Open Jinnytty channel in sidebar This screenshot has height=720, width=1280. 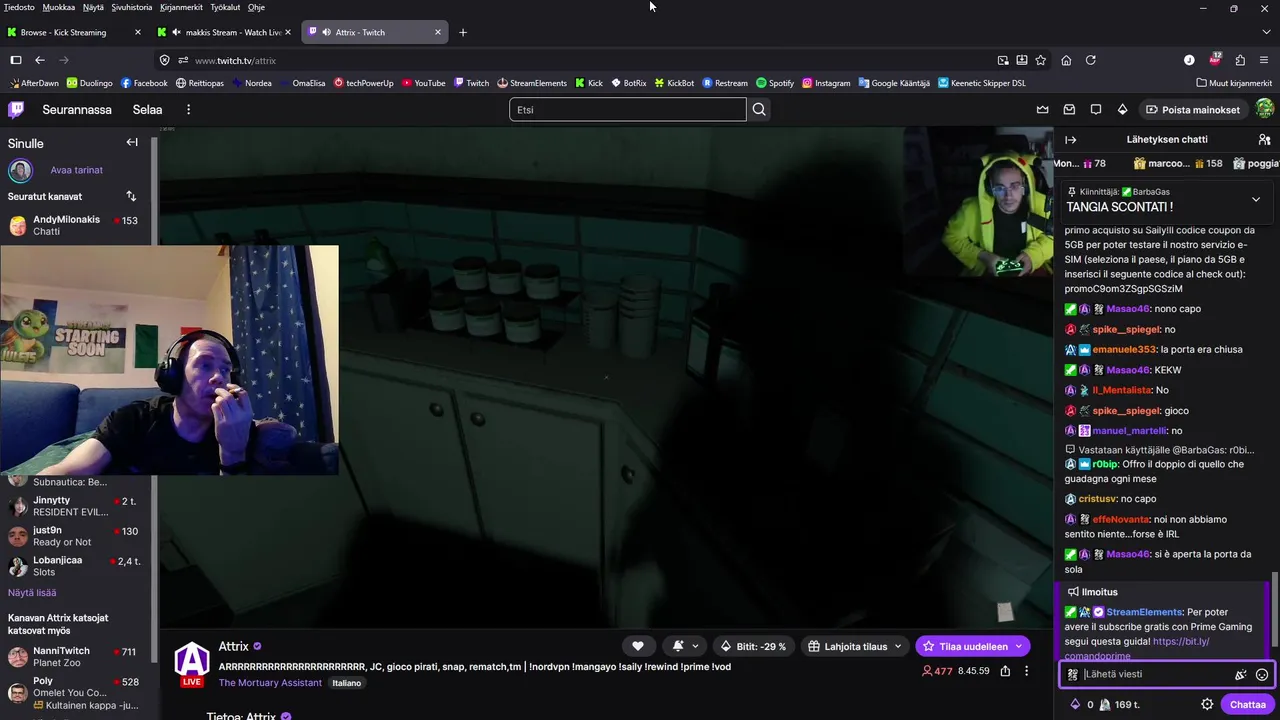pos(76,506)
